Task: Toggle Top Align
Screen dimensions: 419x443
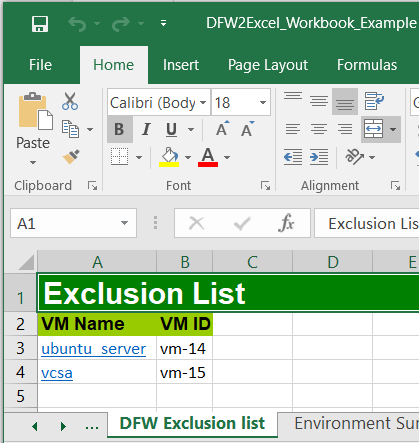Action: (293, 97)
